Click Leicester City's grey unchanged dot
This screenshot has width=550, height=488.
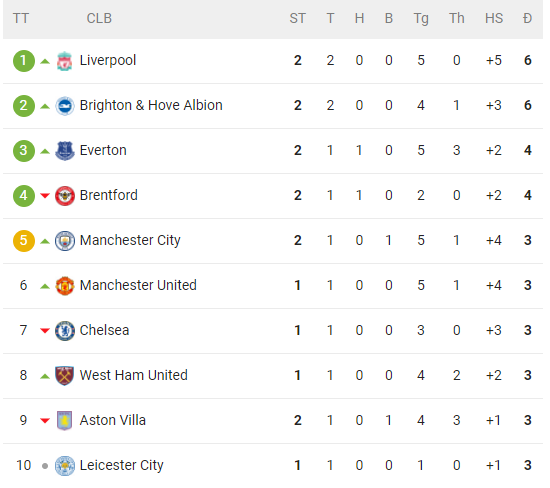coord(45,466)
